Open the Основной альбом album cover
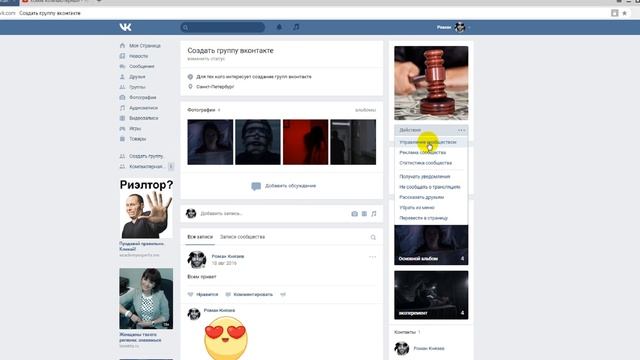 [x=431, y=245]
